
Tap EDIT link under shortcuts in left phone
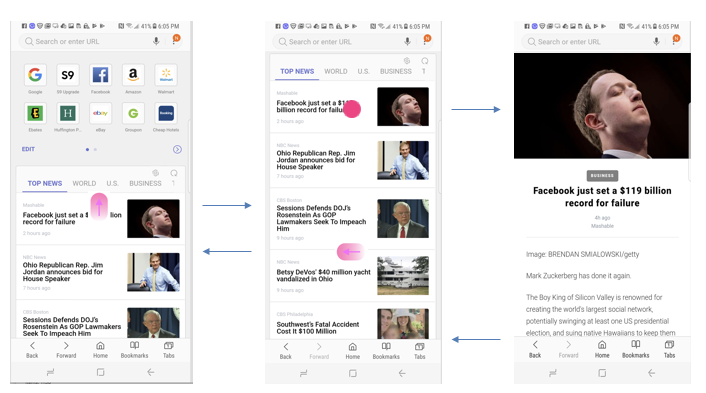(x=28, y=149)
